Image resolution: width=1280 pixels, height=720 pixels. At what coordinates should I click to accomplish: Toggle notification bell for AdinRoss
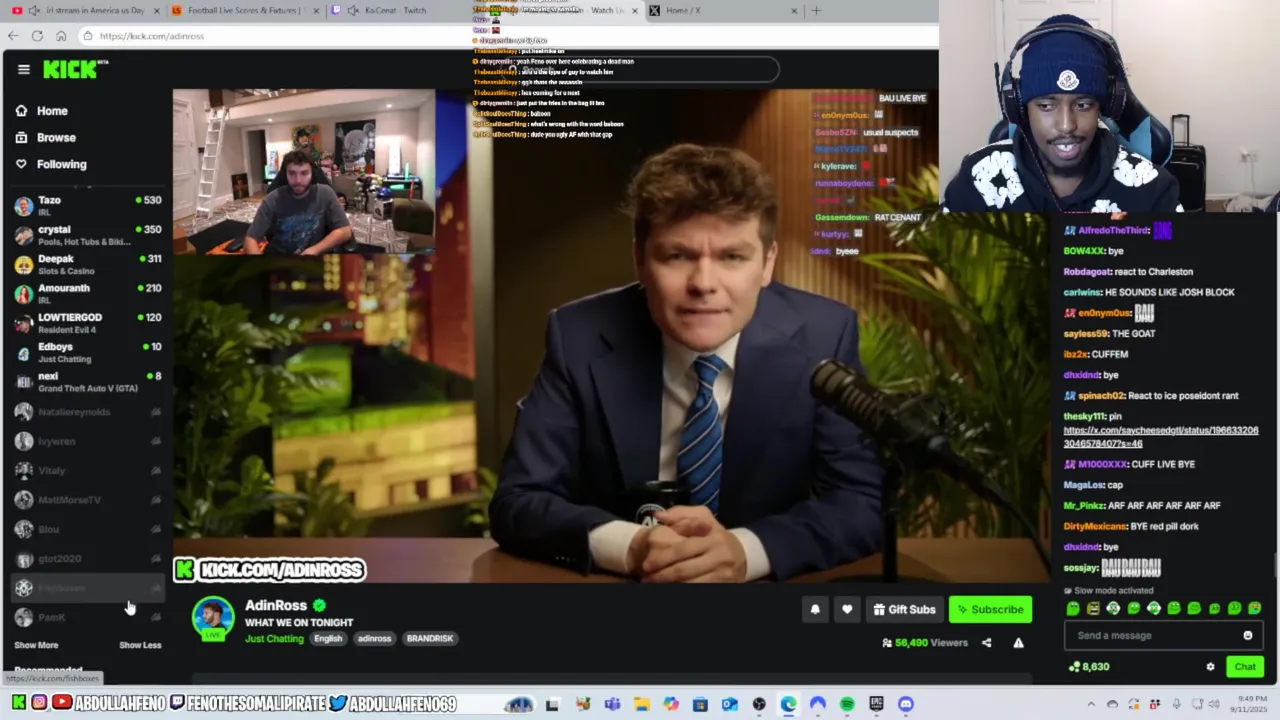pos(815,609)
